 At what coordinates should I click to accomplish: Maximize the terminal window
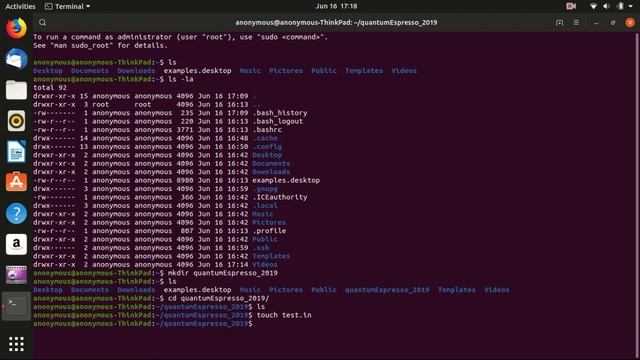[x=613, y=22]
